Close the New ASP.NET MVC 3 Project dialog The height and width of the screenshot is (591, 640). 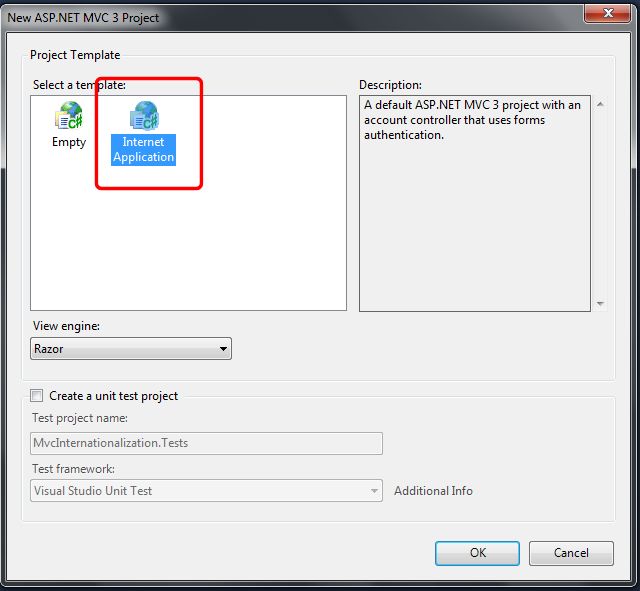608,13
